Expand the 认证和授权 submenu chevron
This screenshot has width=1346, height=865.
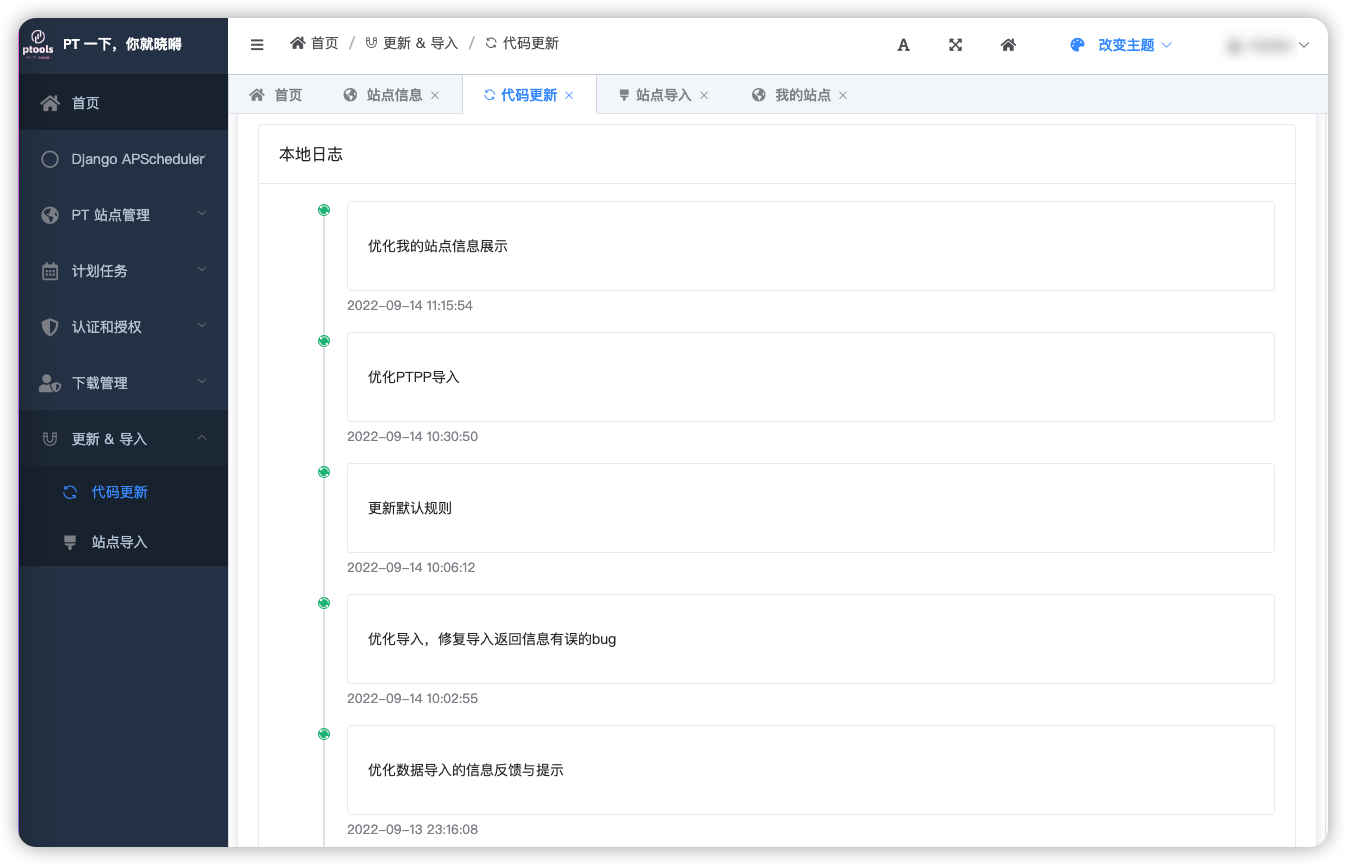click(202, 326)
